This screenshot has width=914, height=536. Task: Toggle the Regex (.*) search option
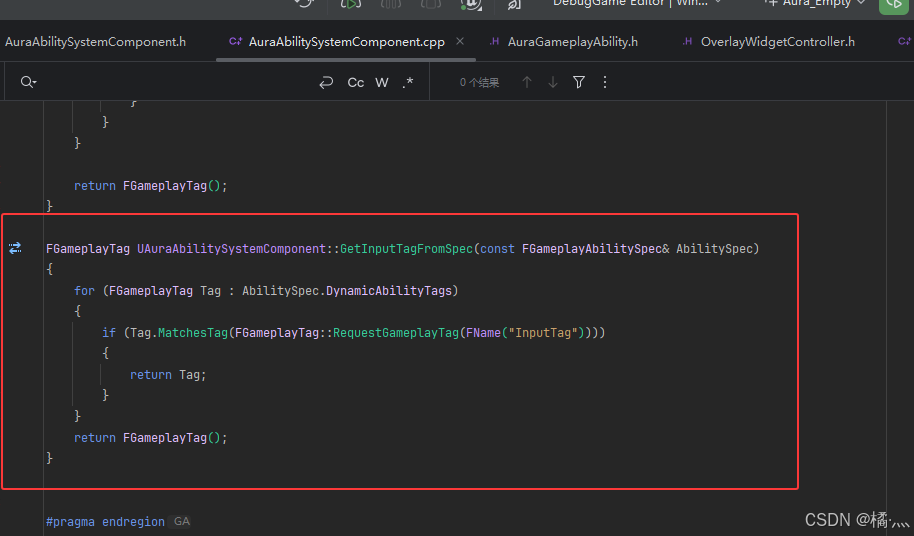point(408,82)
